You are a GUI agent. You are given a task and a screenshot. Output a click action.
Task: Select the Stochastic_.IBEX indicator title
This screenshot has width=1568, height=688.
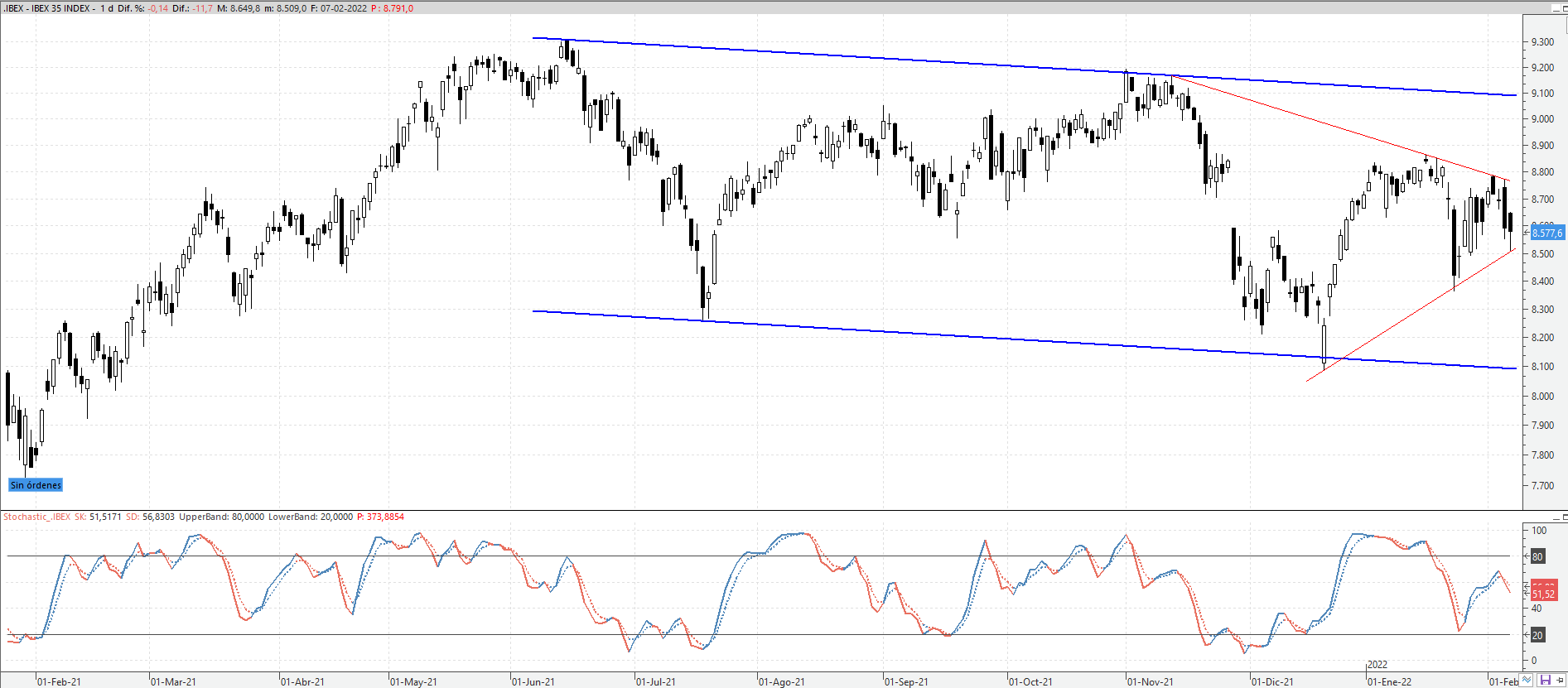click(x=37, y=517)
